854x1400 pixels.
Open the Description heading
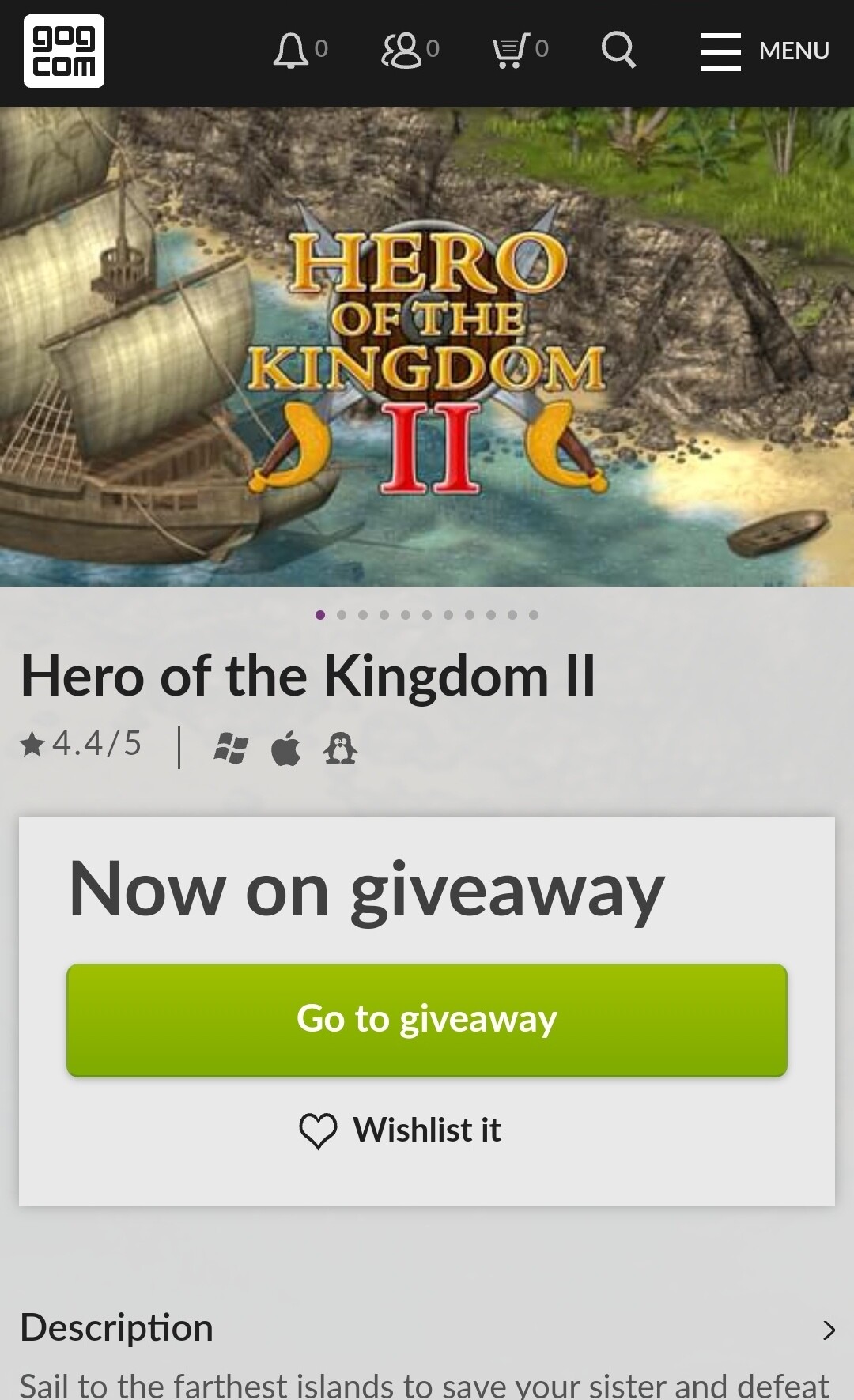pos(117,1328)
